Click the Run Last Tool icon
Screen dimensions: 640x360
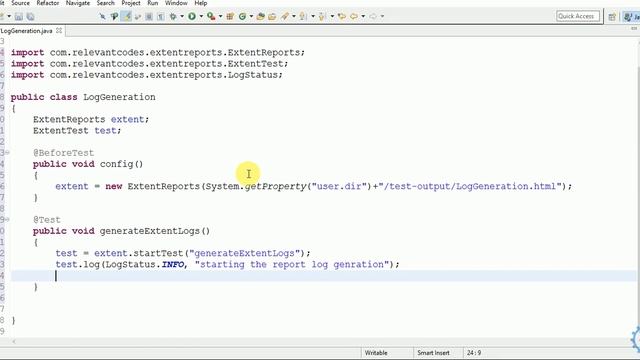[x=211, y=16]
